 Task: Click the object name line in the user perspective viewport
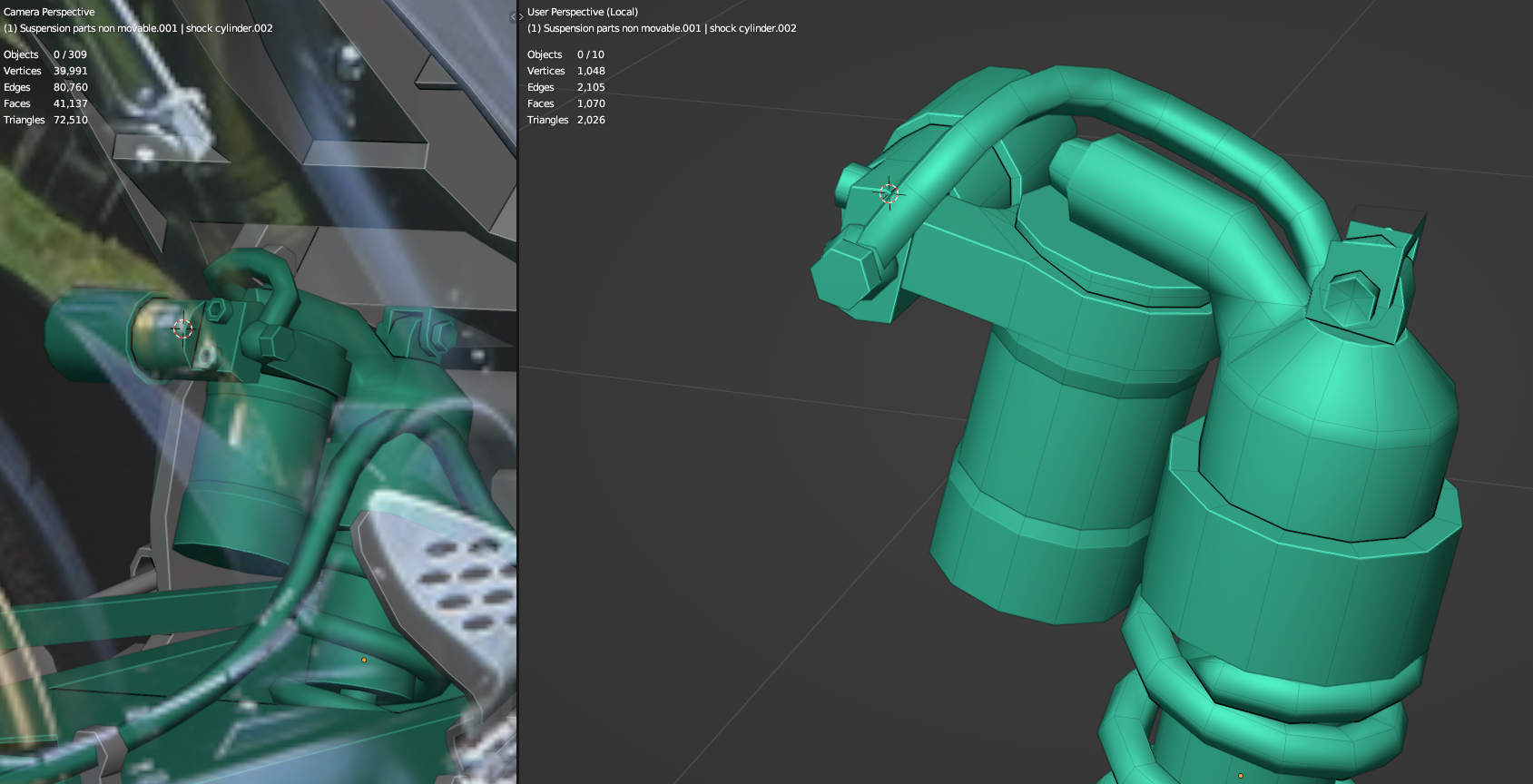click(x=662, y=28)
